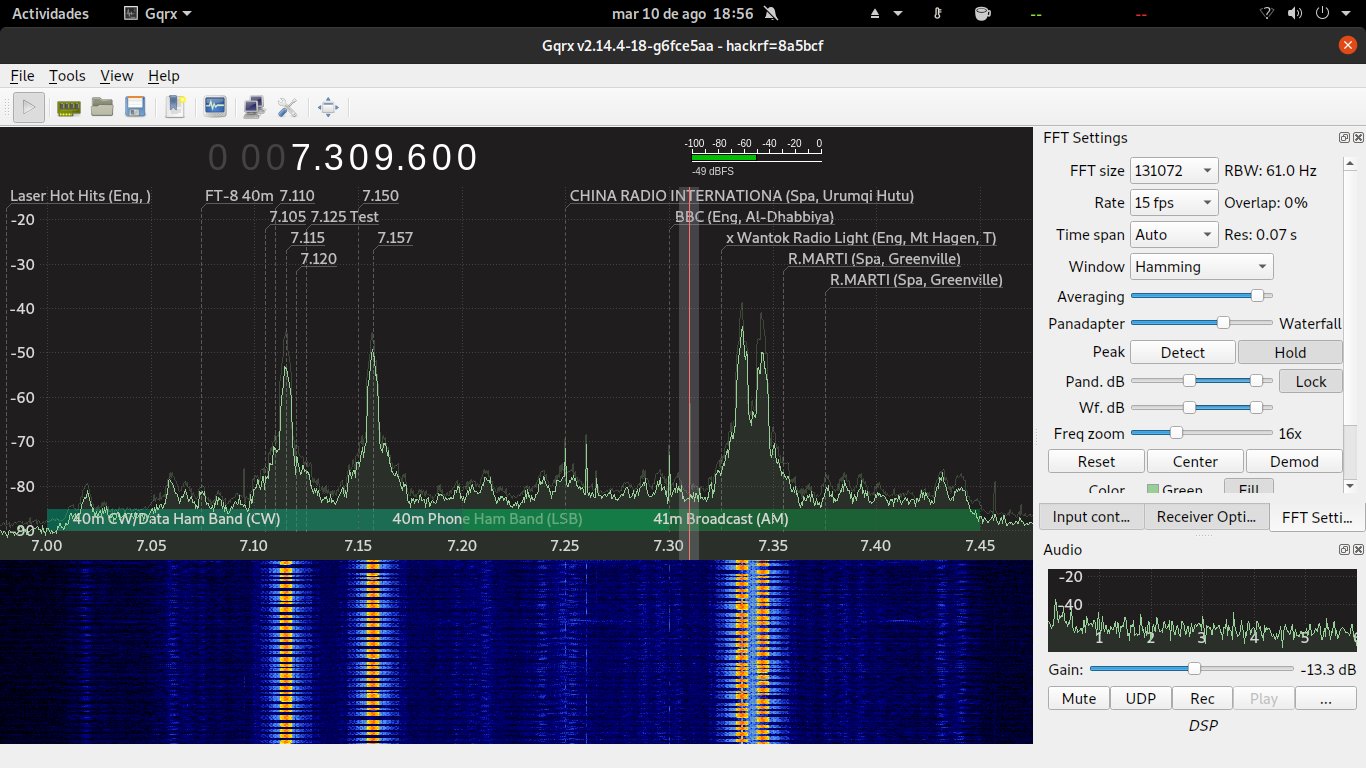Click the load settings folder icon
The width and height of the screenshot is (1366, 768).
(102, 106)
